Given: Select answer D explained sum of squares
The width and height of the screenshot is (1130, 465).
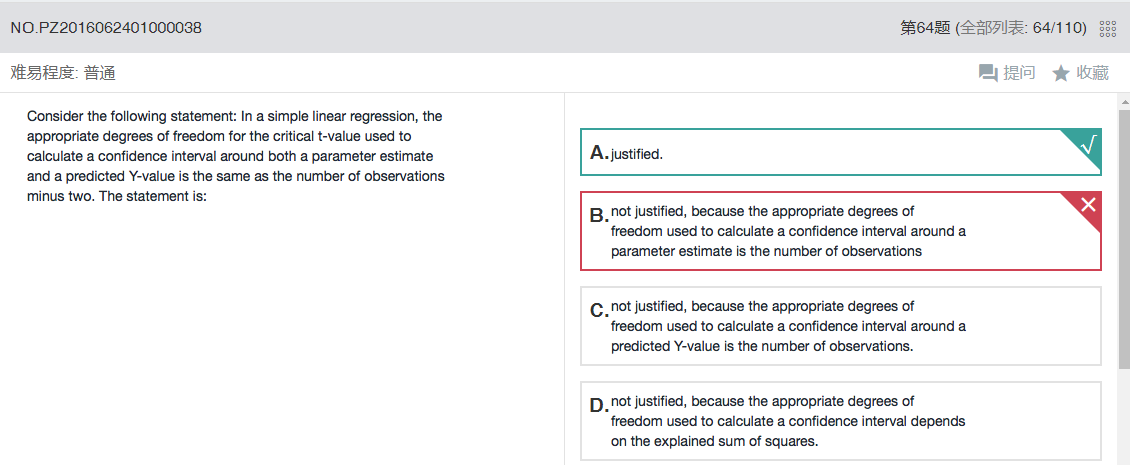Looking at the screenshot, I should (x=840, y=421).
